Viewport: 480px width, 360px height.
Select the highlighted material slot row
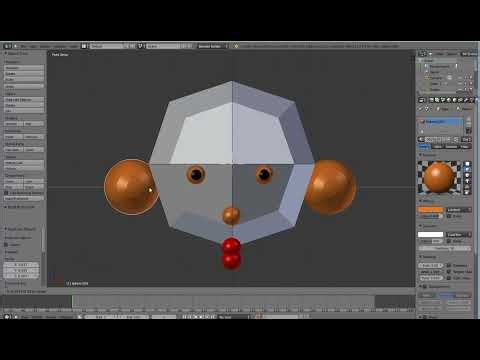[x=441, y=122]
